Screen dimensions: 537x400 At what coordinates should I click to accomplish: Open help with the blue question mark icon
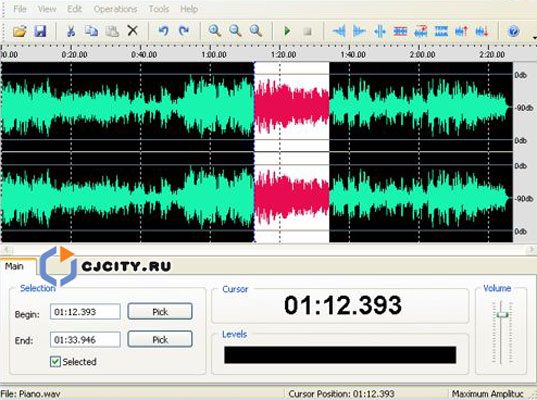tap(513, 31)
